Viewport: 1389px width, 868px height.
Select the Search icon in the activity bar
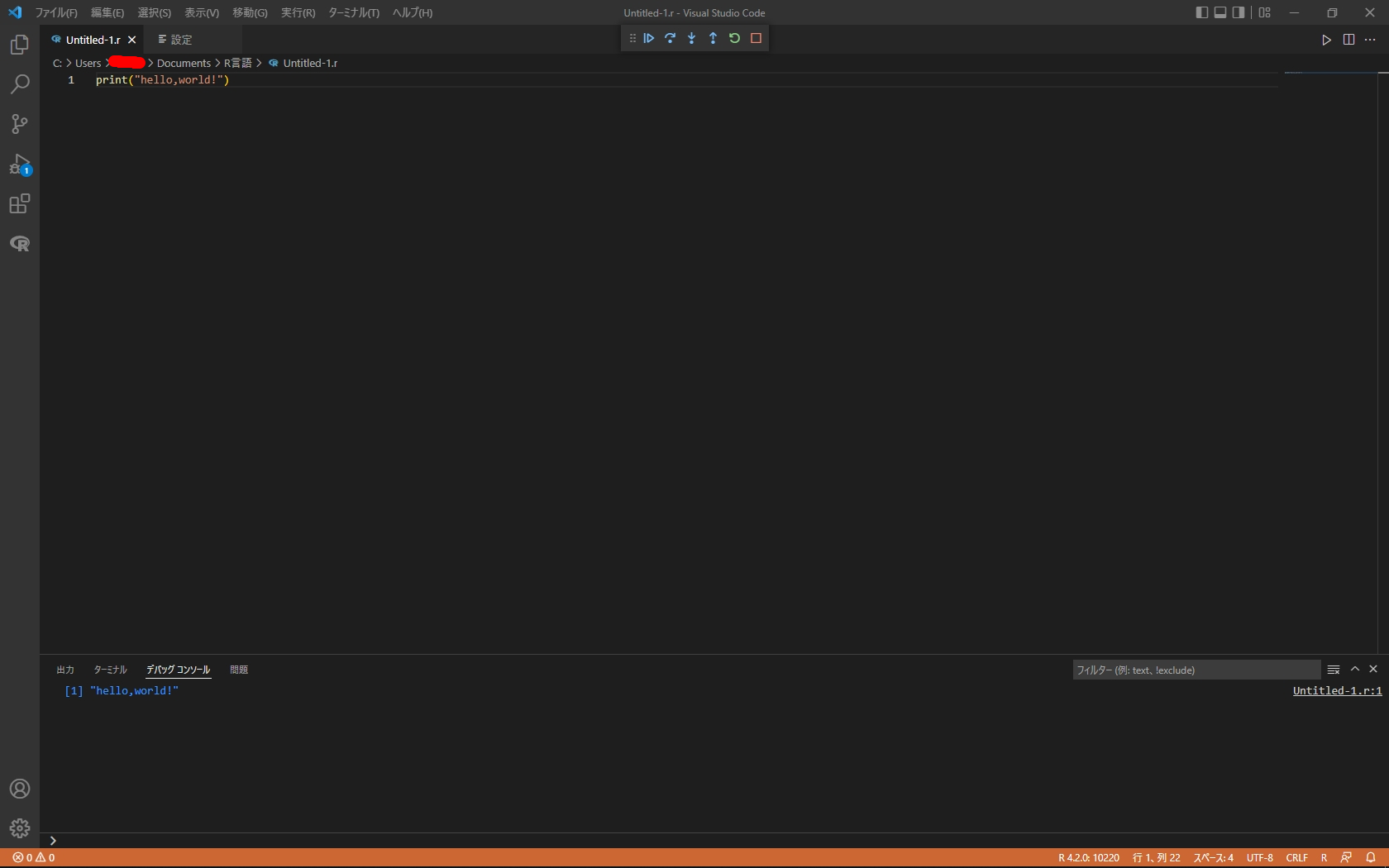(19, 84)
